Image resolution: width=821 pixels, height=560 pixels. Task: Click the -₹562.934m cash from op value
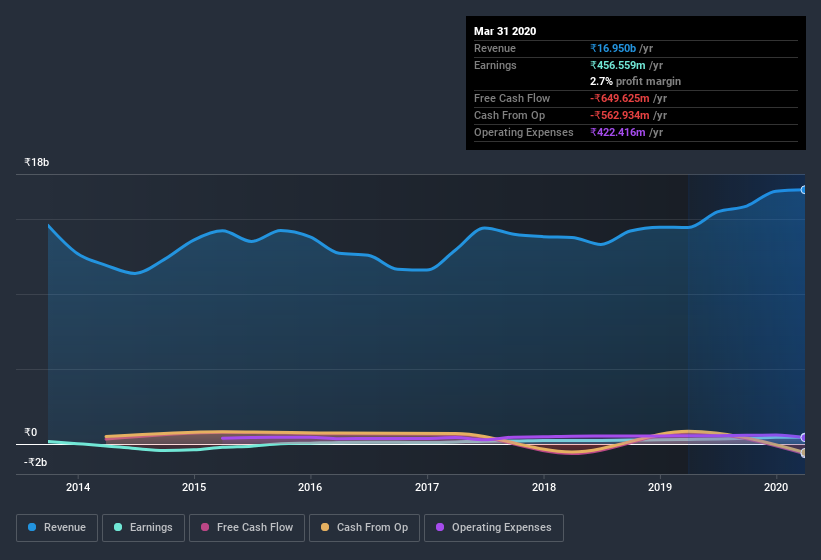620,115
